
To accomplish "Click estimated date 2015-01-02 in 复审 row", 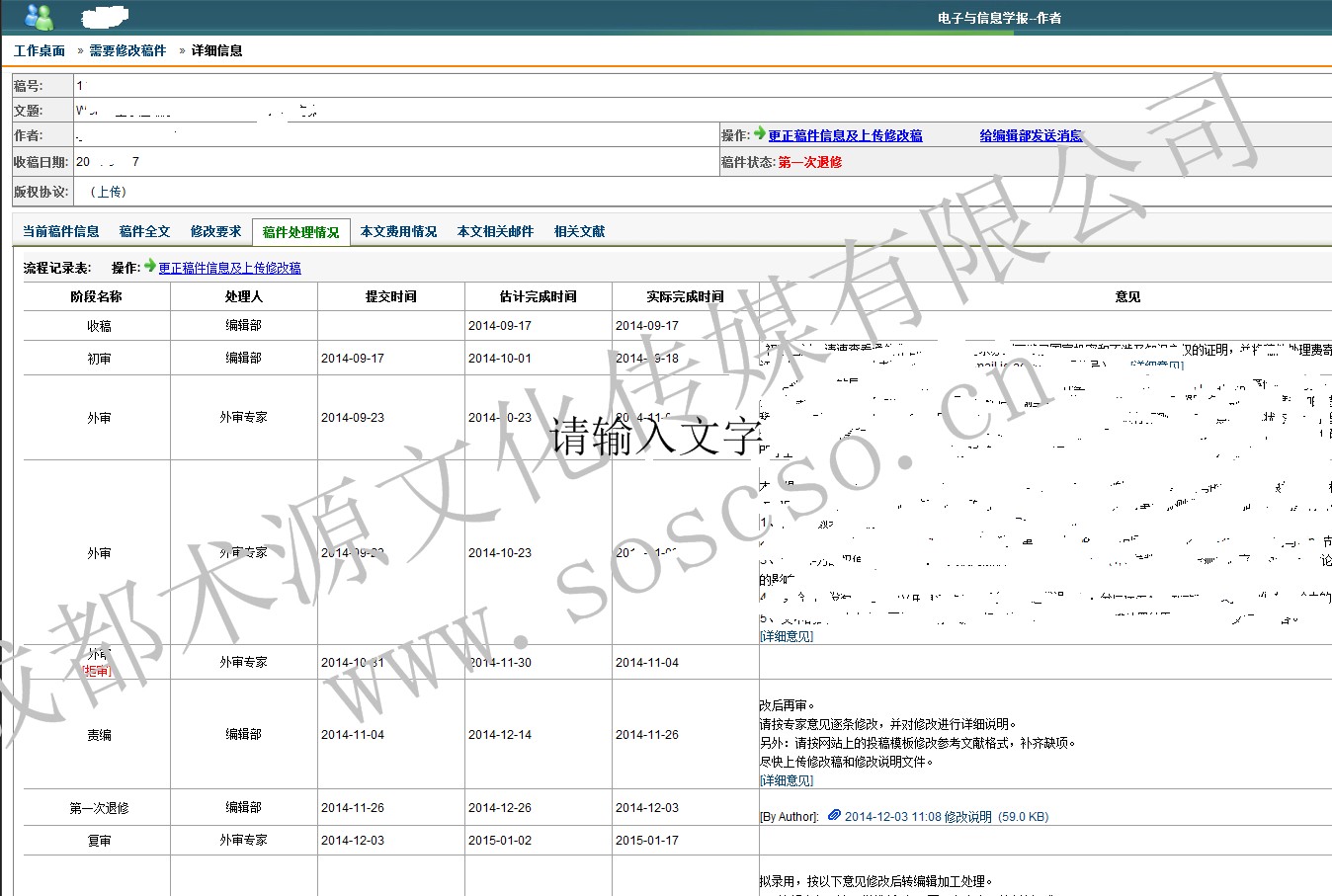I will tap(500, 841).
